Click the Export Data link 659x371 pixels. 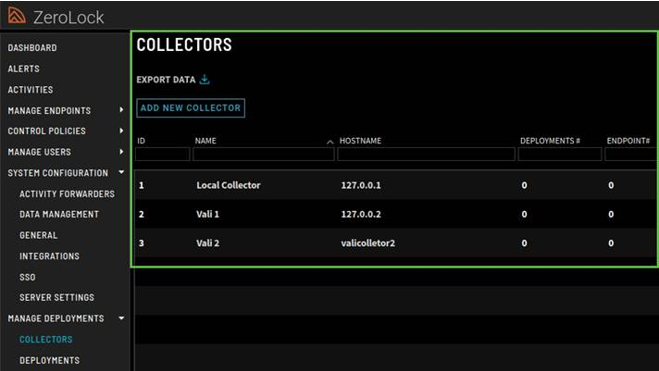pyautogui.click(x=166, y=80)
